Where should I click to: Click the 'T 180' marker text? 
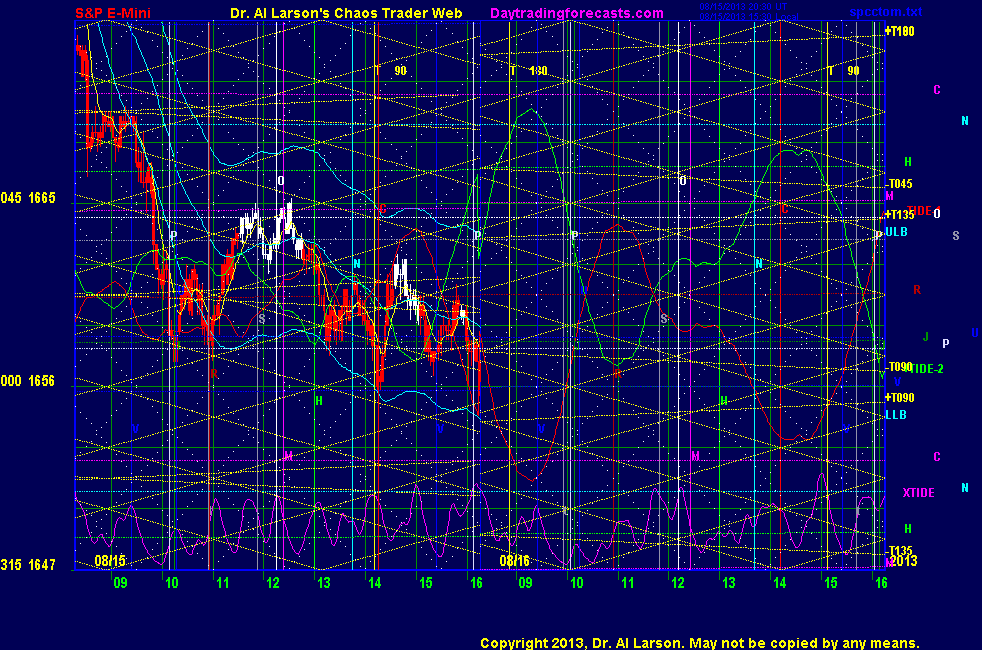529,71
